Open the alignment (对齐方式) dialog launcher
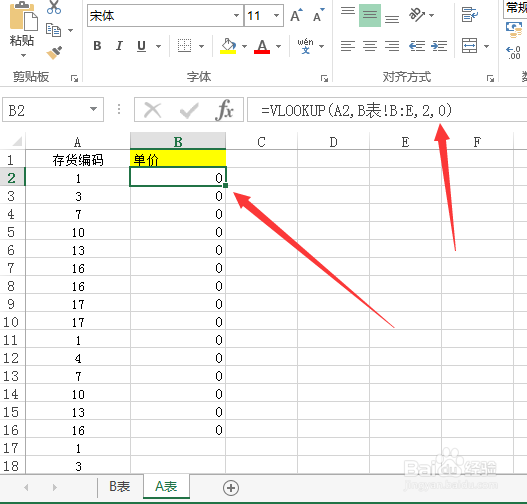The image size is (527, 504). pyautogui.click(x=490, y=78)
